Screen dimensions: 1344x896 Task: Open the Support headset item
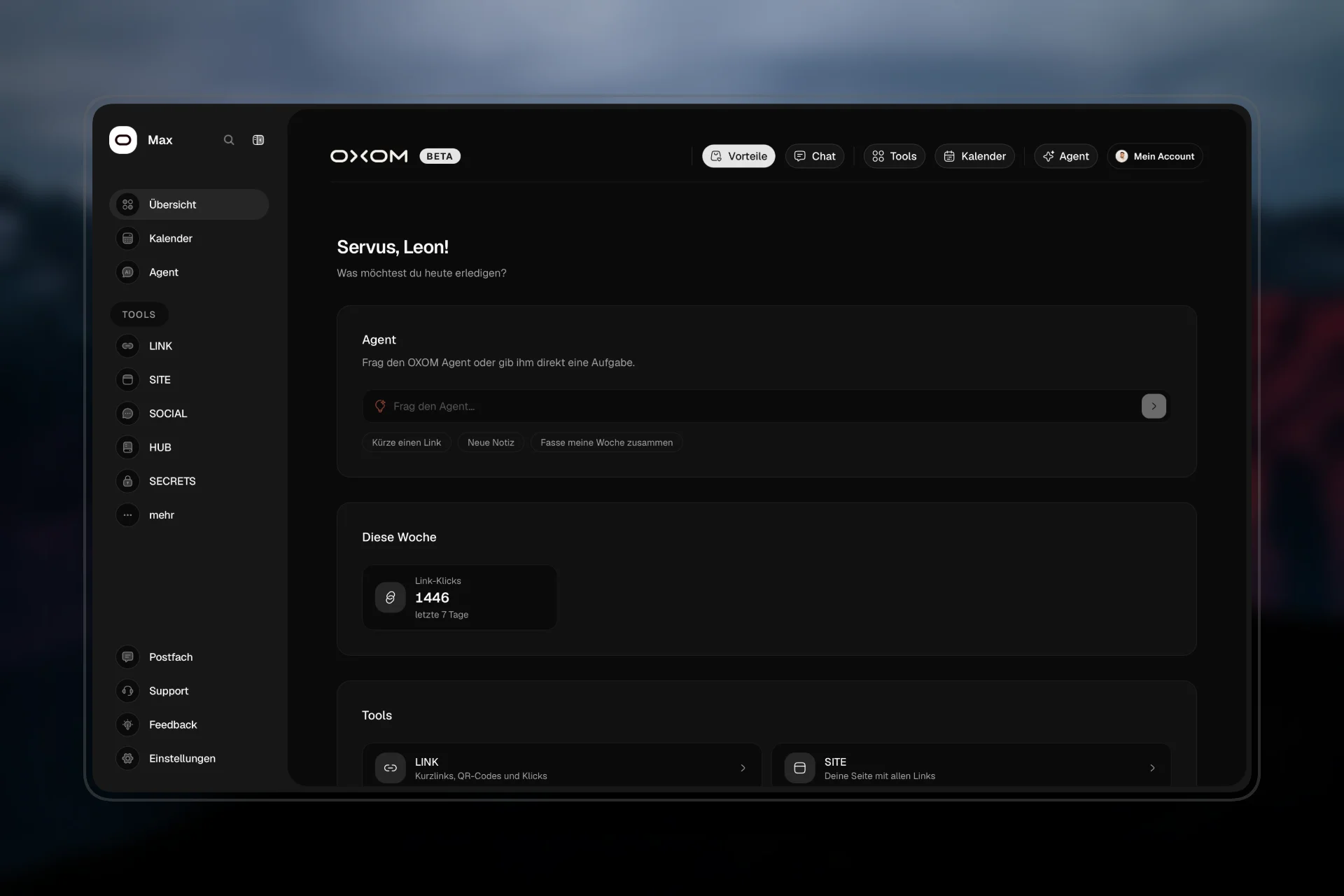pyautogui.click(x=189, y=691)
